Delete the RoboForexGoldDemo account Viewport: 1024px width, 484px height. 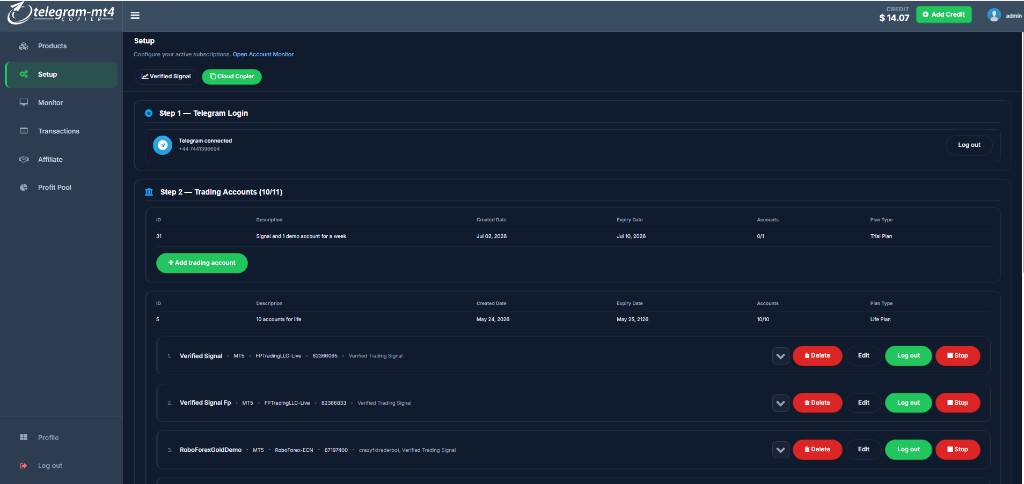[x=818, y=449]
